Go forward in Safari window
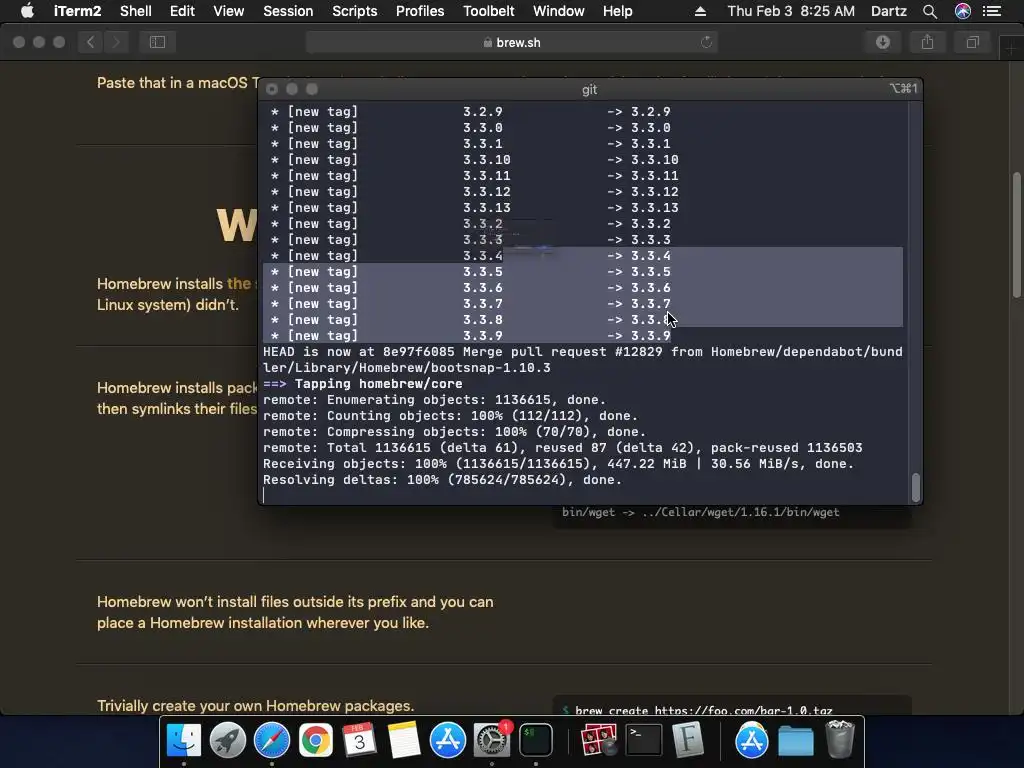 tap(116, 42)
